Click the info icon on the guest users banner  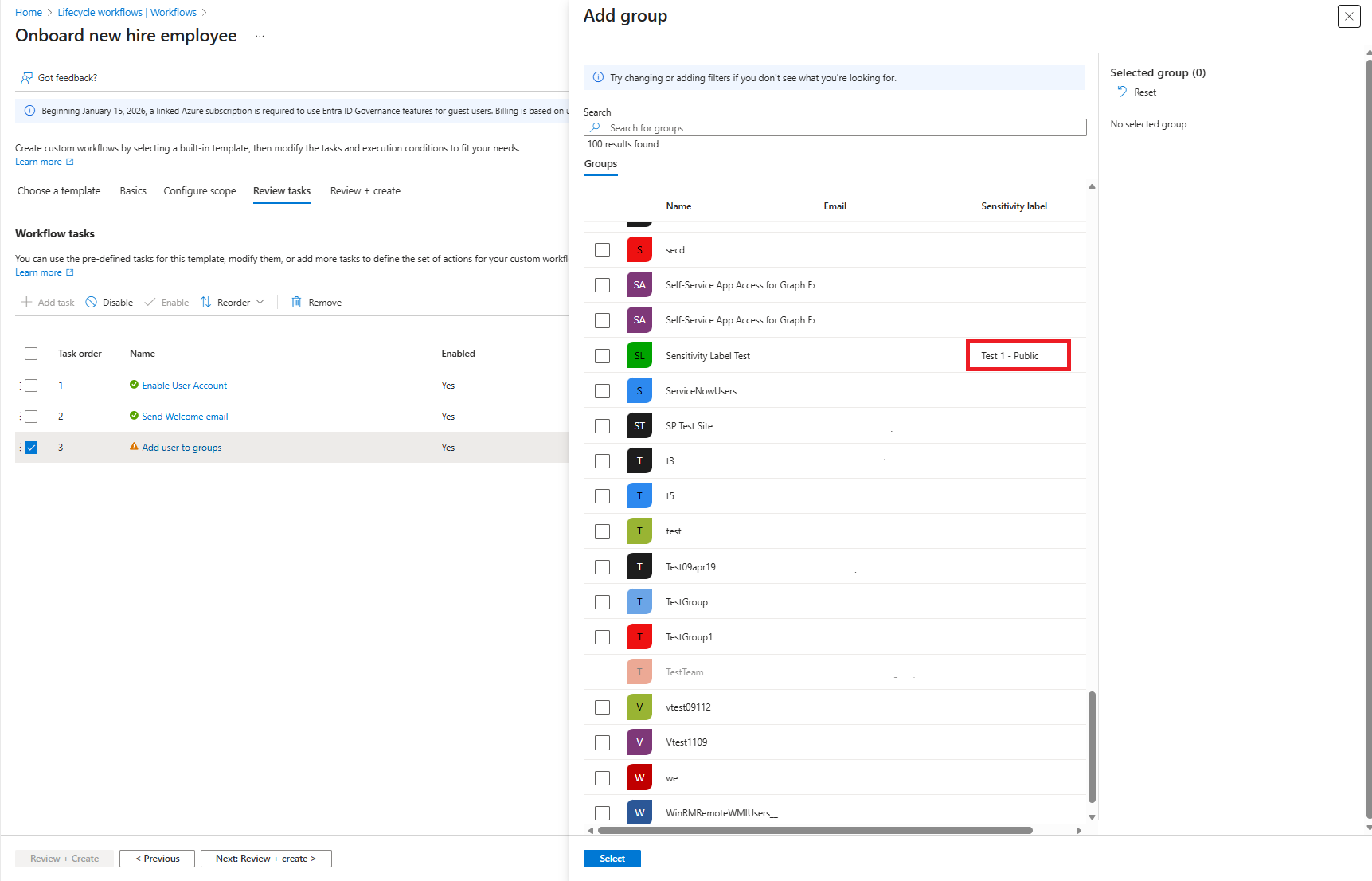[x=29, y=110]
